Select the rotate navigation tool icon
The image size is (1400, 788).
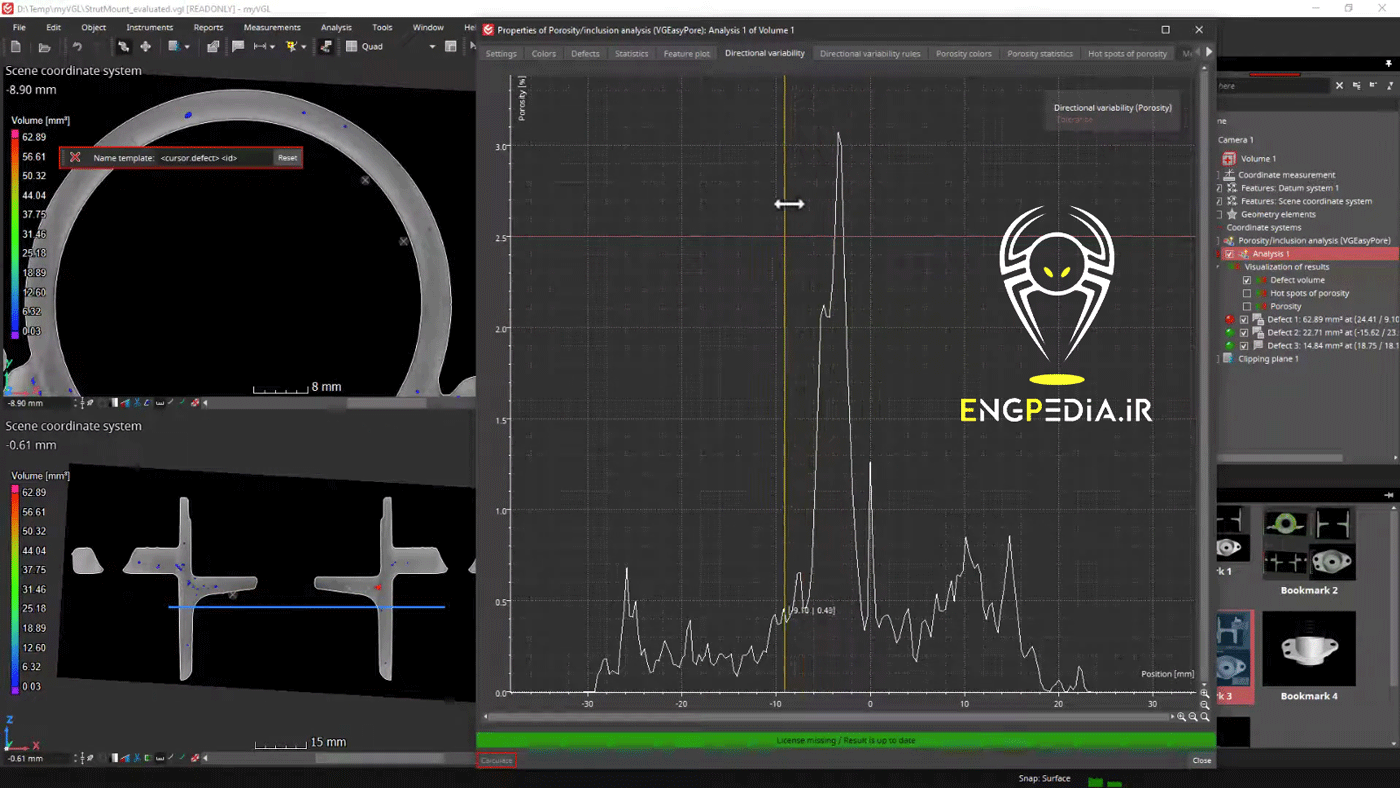[123, 46]
